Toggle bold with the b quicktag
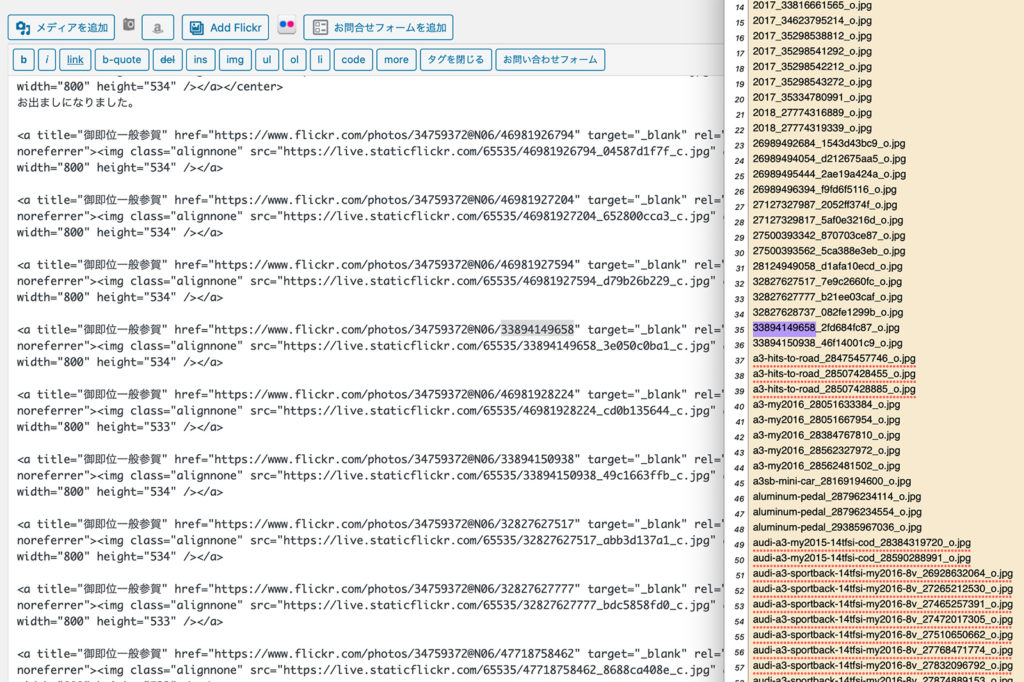 (x=24, y=60)
